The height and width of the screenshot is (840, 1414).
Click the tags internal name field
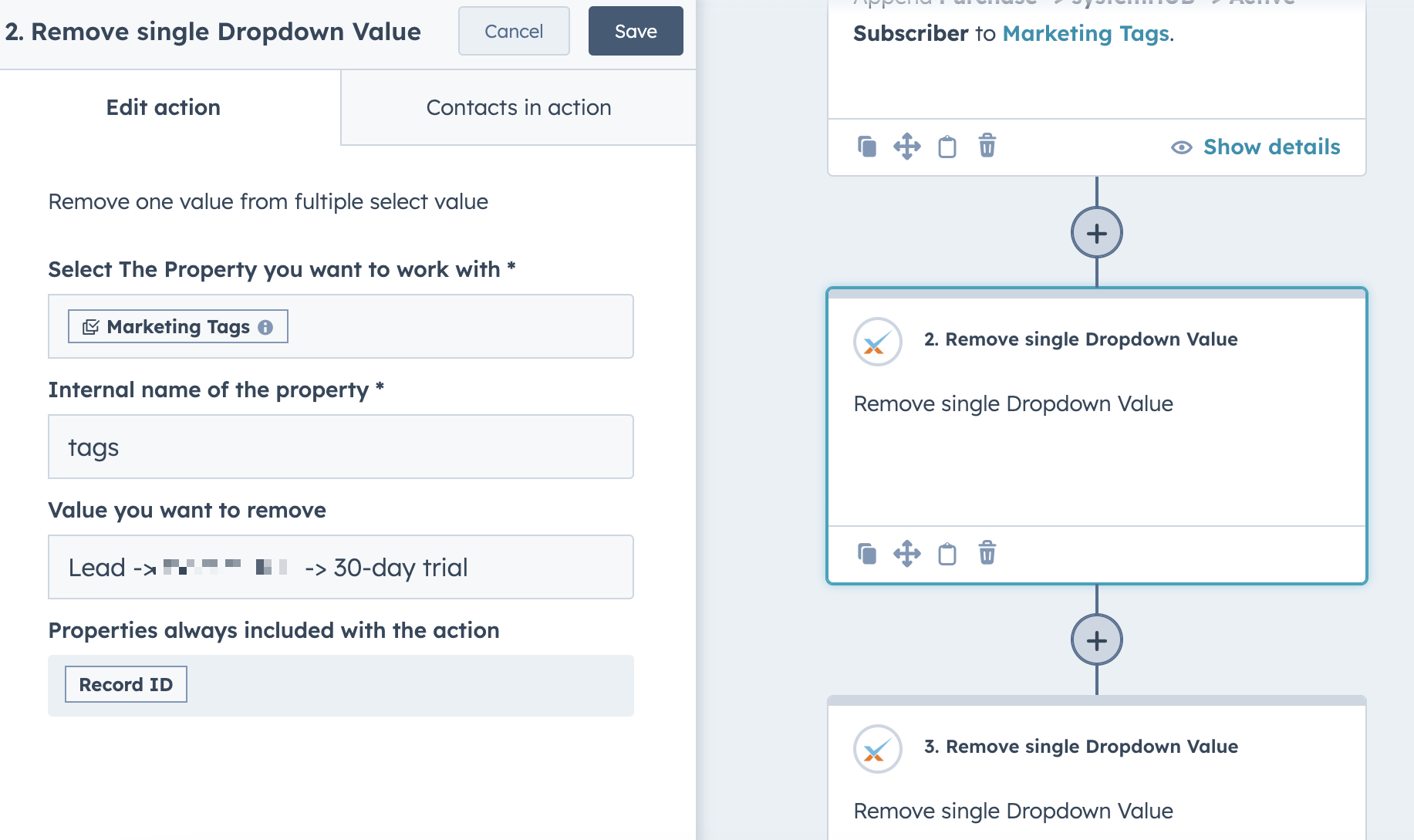tap(340, 447)
